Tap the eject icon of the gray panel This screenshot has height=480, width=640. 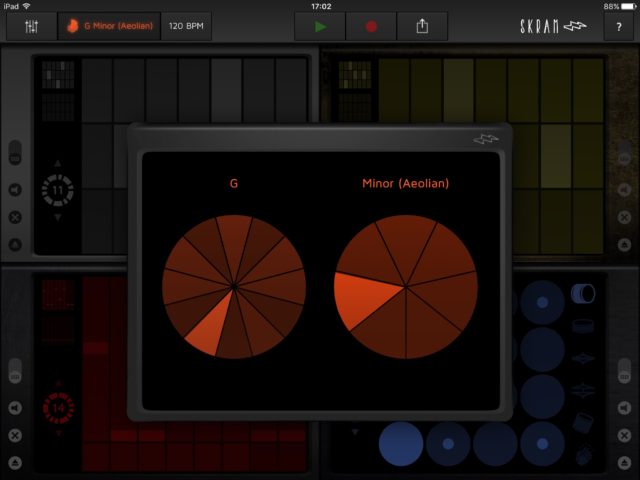(15, 244)
